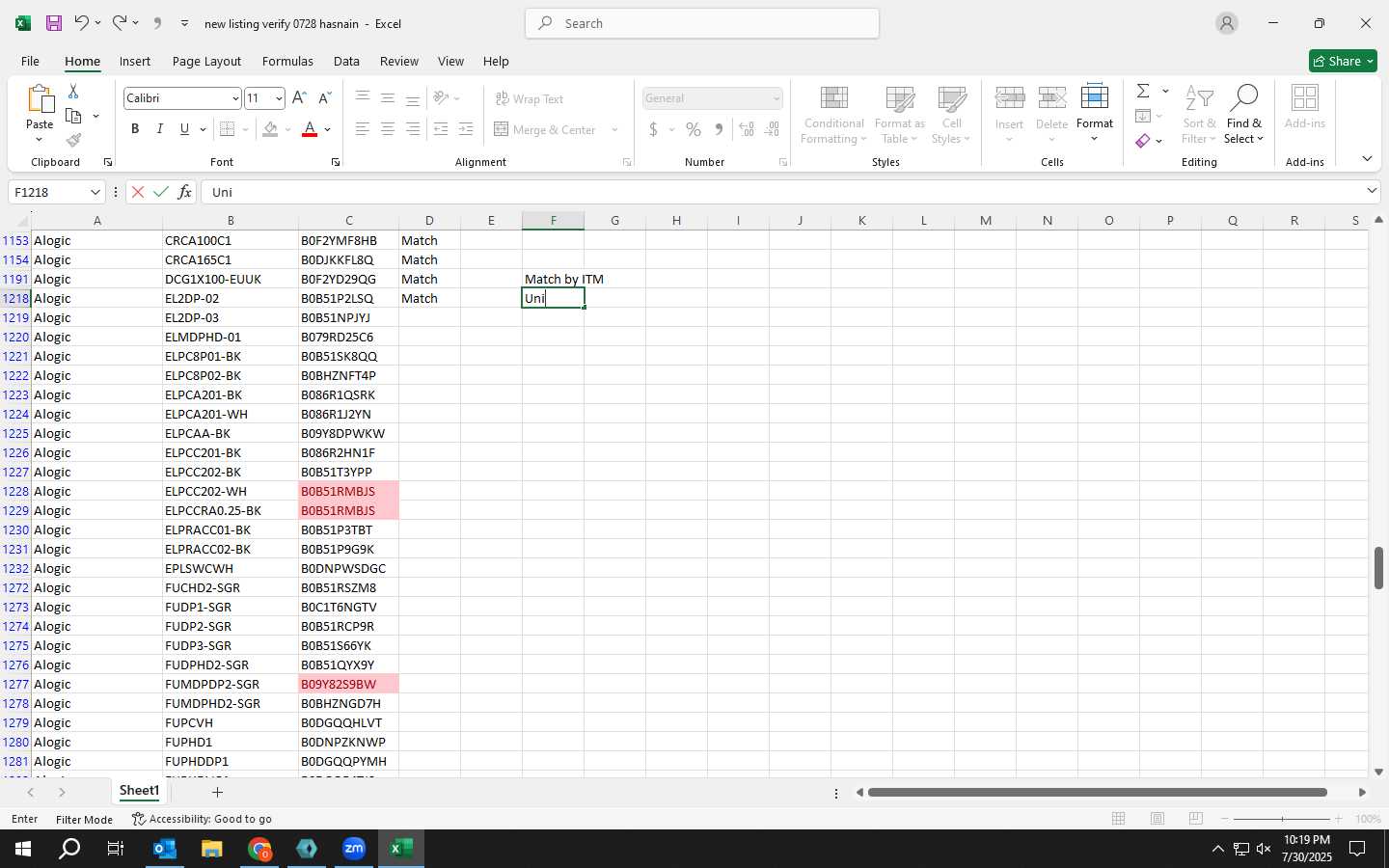Viewport: 1389px width, 868px height.
Task: Increase font size with larger A icon
Action: coord(299,97)
